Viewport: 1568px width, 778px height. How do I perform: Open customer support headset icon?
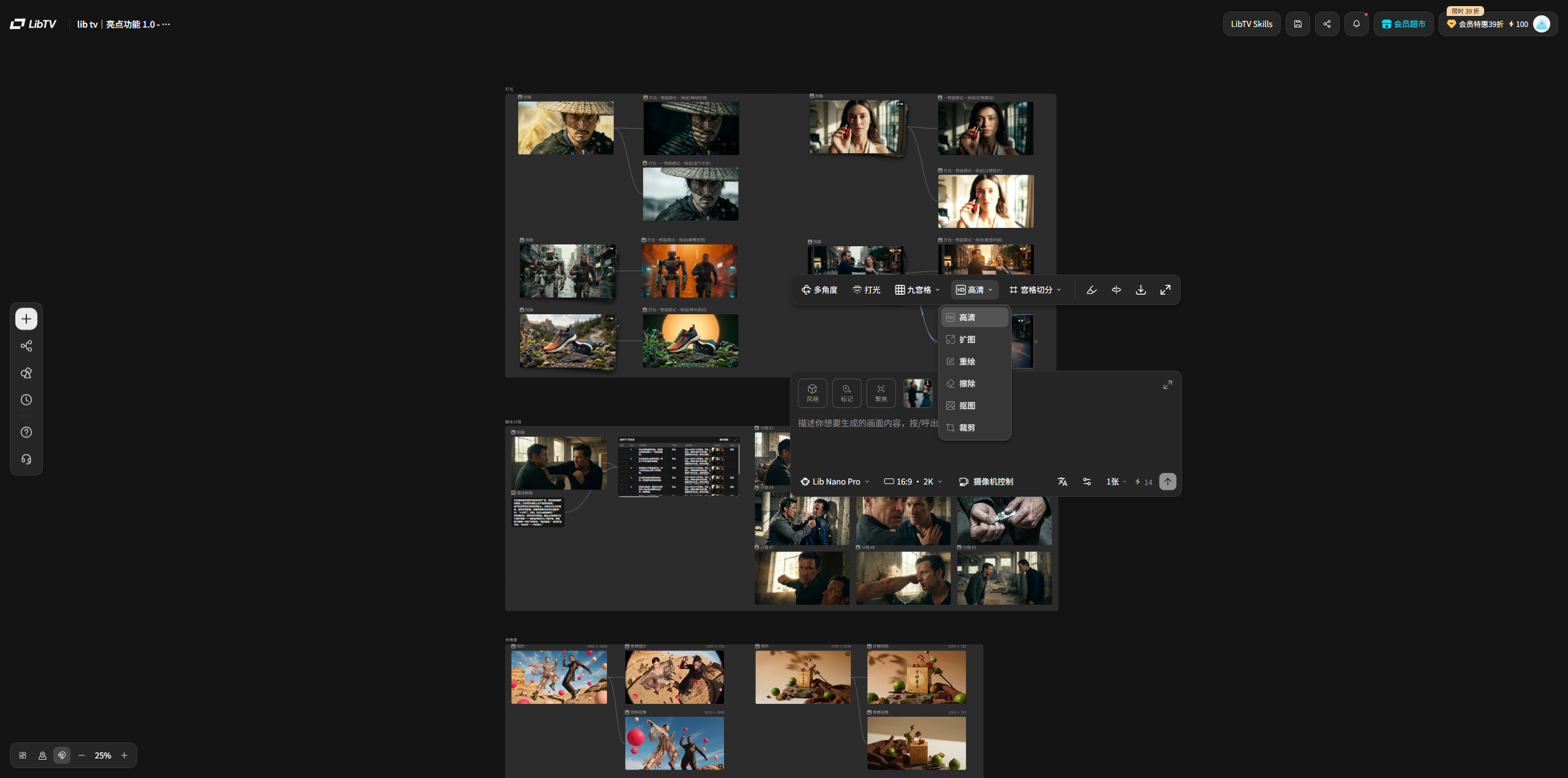click(26, 459)
